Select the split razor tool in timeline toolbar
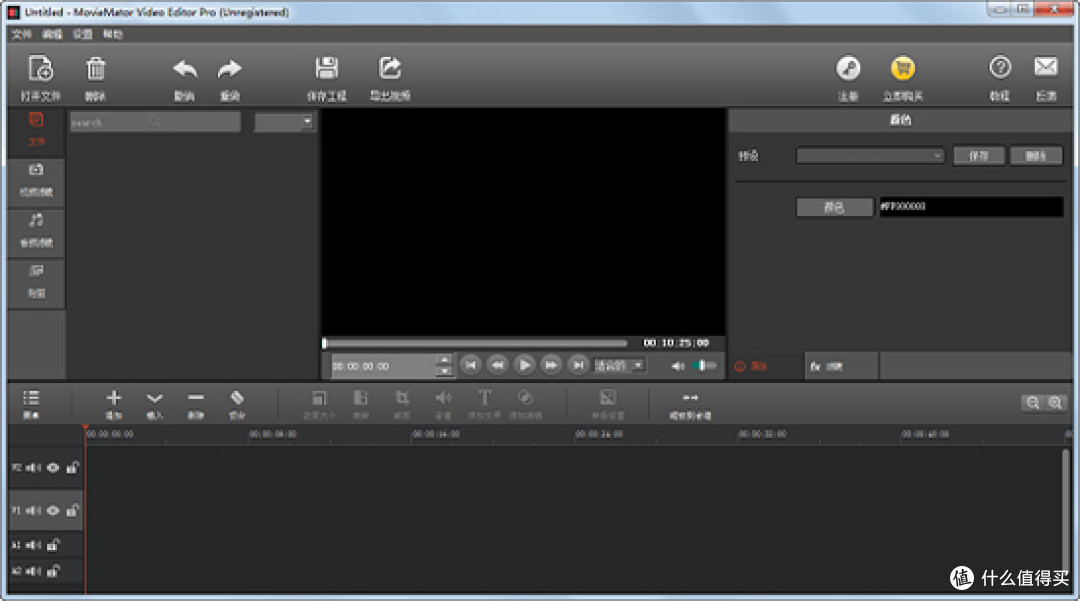 click(237, 398)
